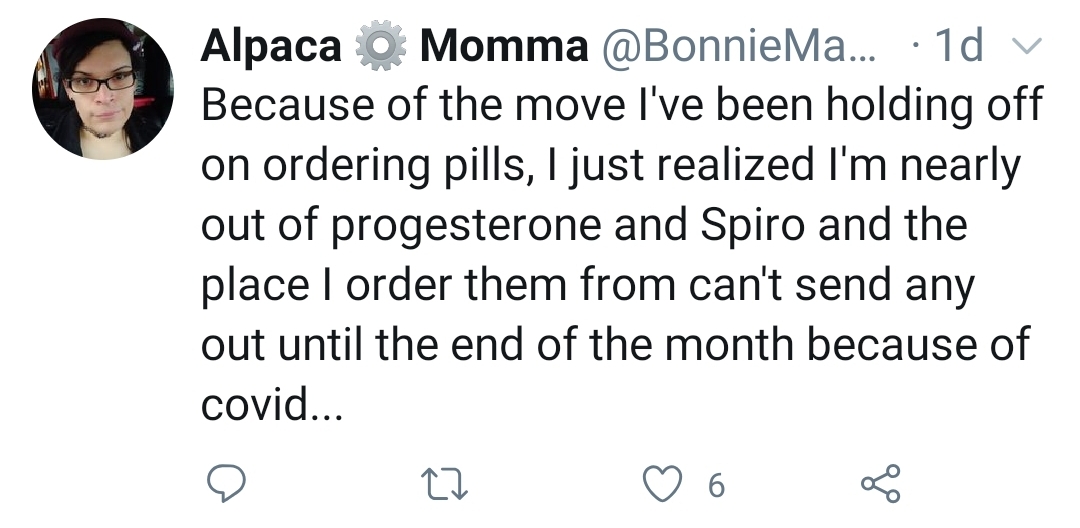Click the word progesterone in the tweet
Image resolution: width=1080 pixels, height=528 pixels.
click(x=466, y=226)
